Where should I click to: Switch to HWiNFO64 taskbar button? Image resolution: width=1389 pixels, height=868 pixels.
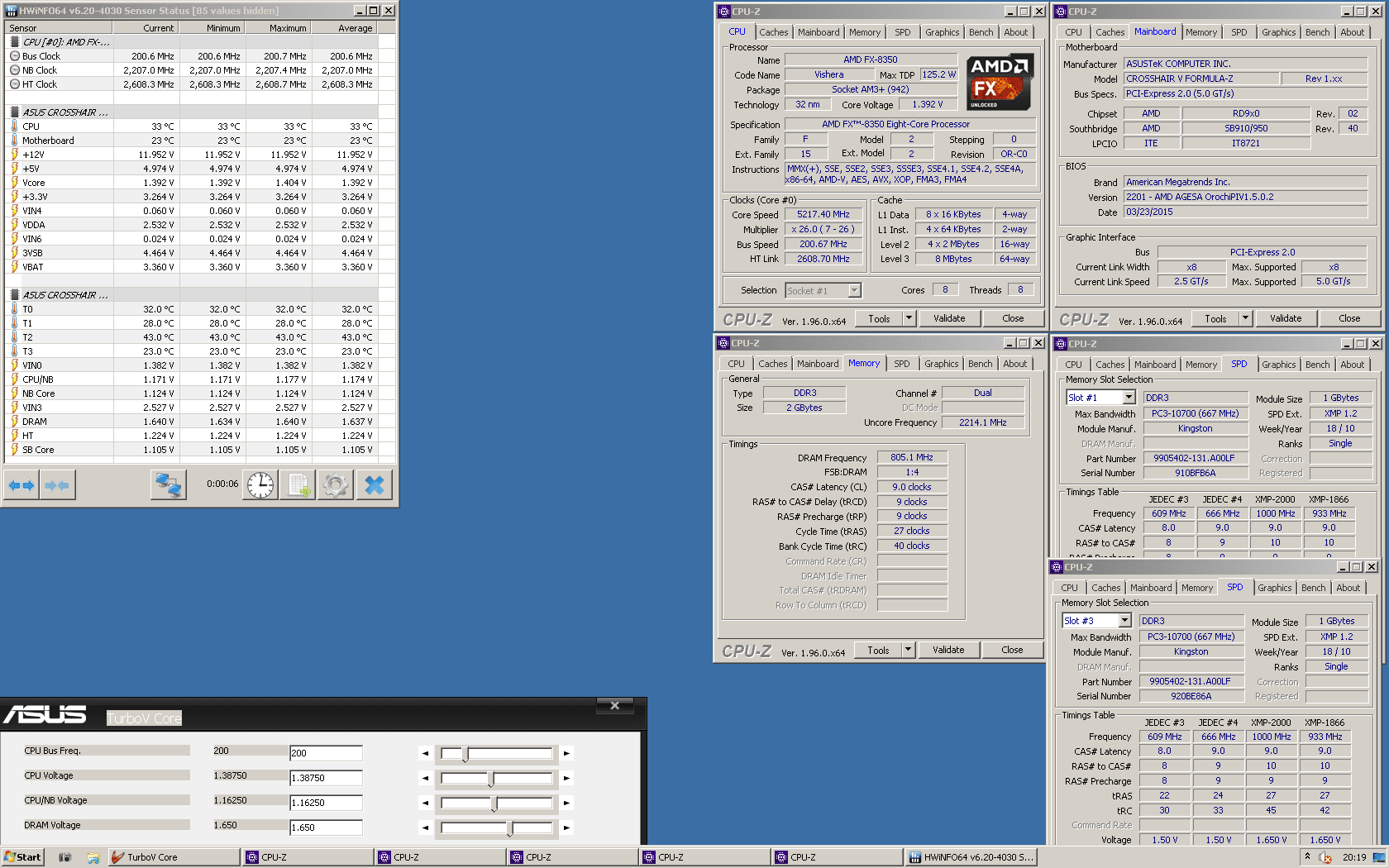[971, 857]
